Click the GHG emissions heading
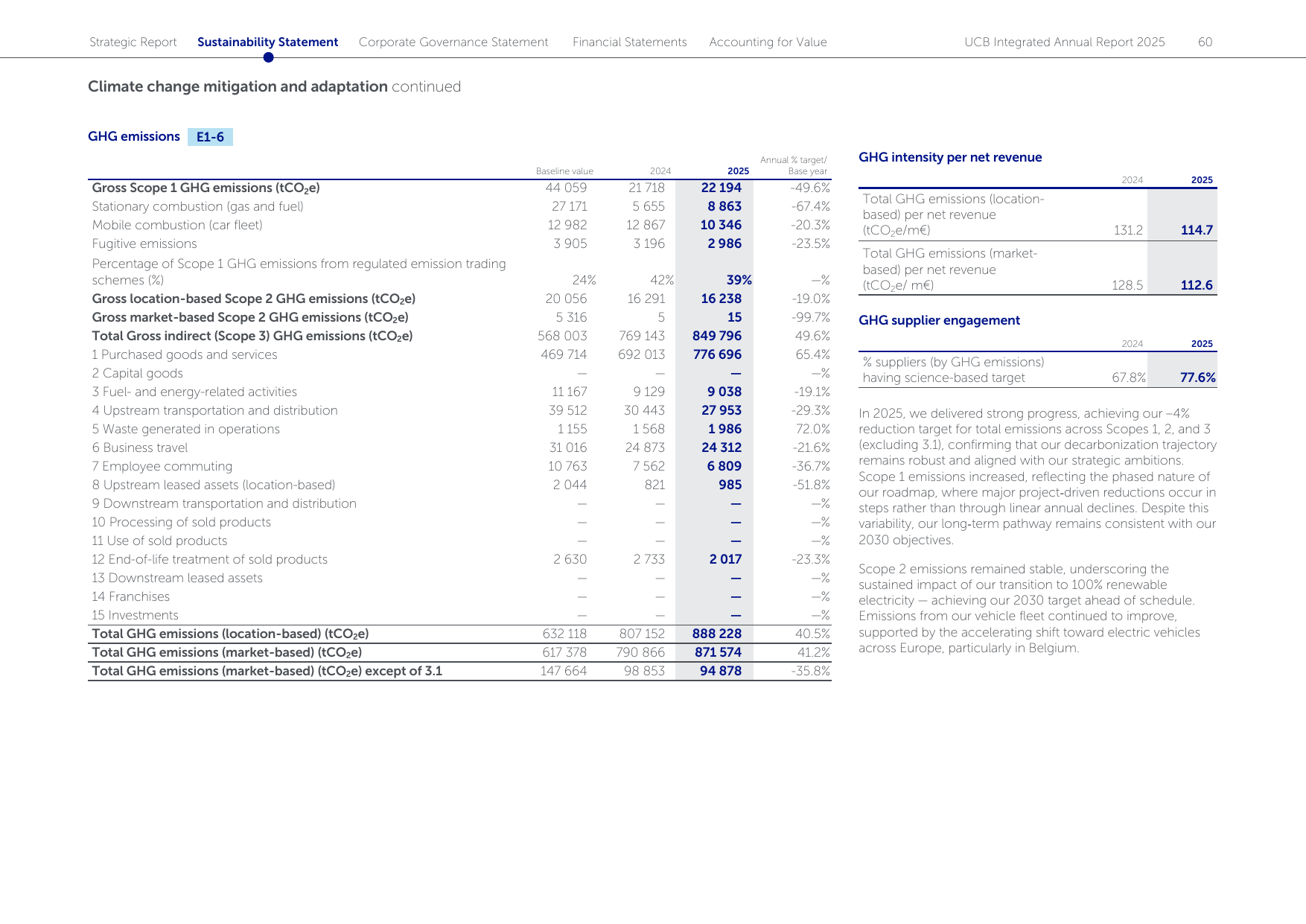1306x924 pixels. coord(134,136)
